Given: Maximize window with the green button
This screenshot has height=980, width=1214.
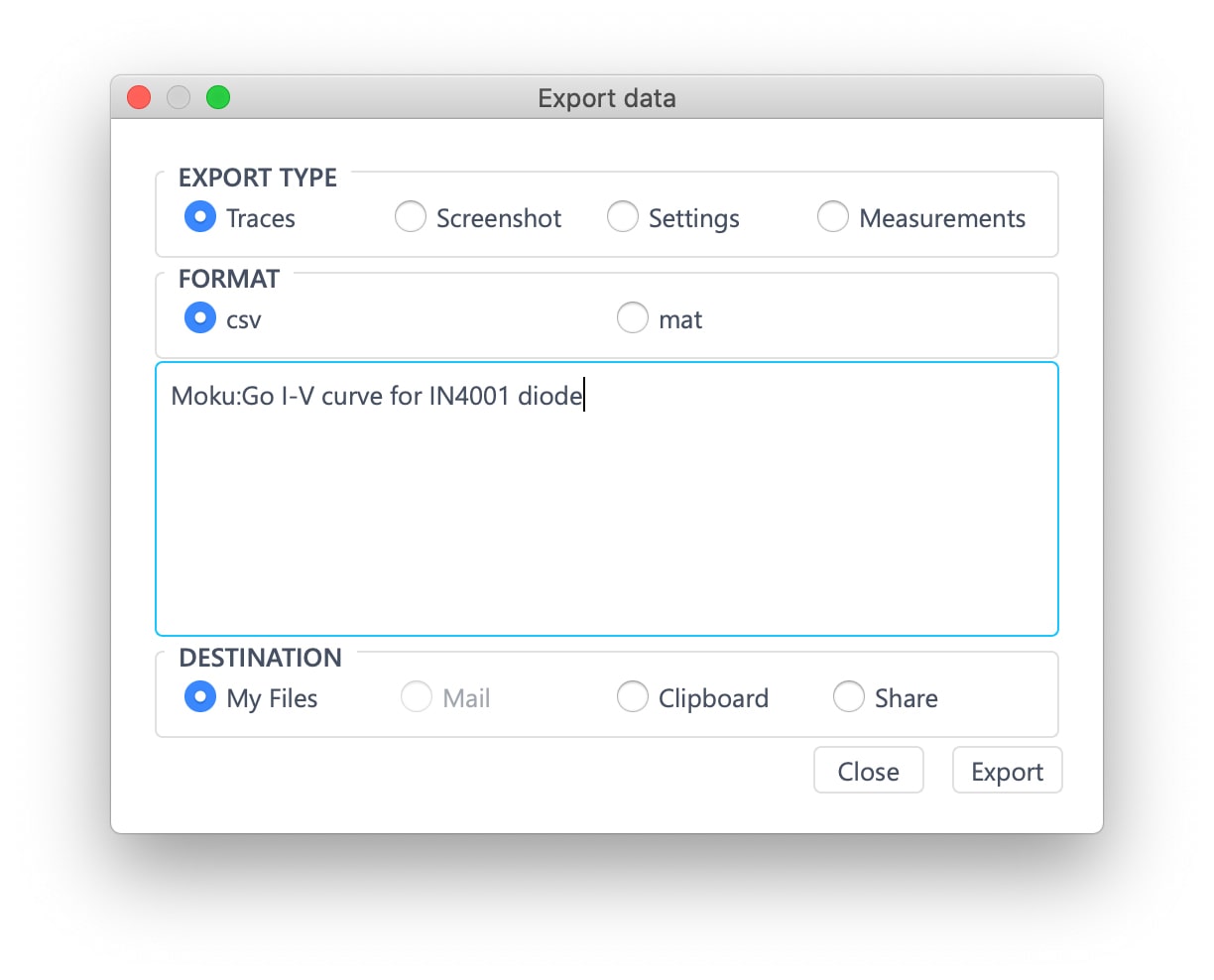Looking at the screenshot, I should [x=218, y=97].
